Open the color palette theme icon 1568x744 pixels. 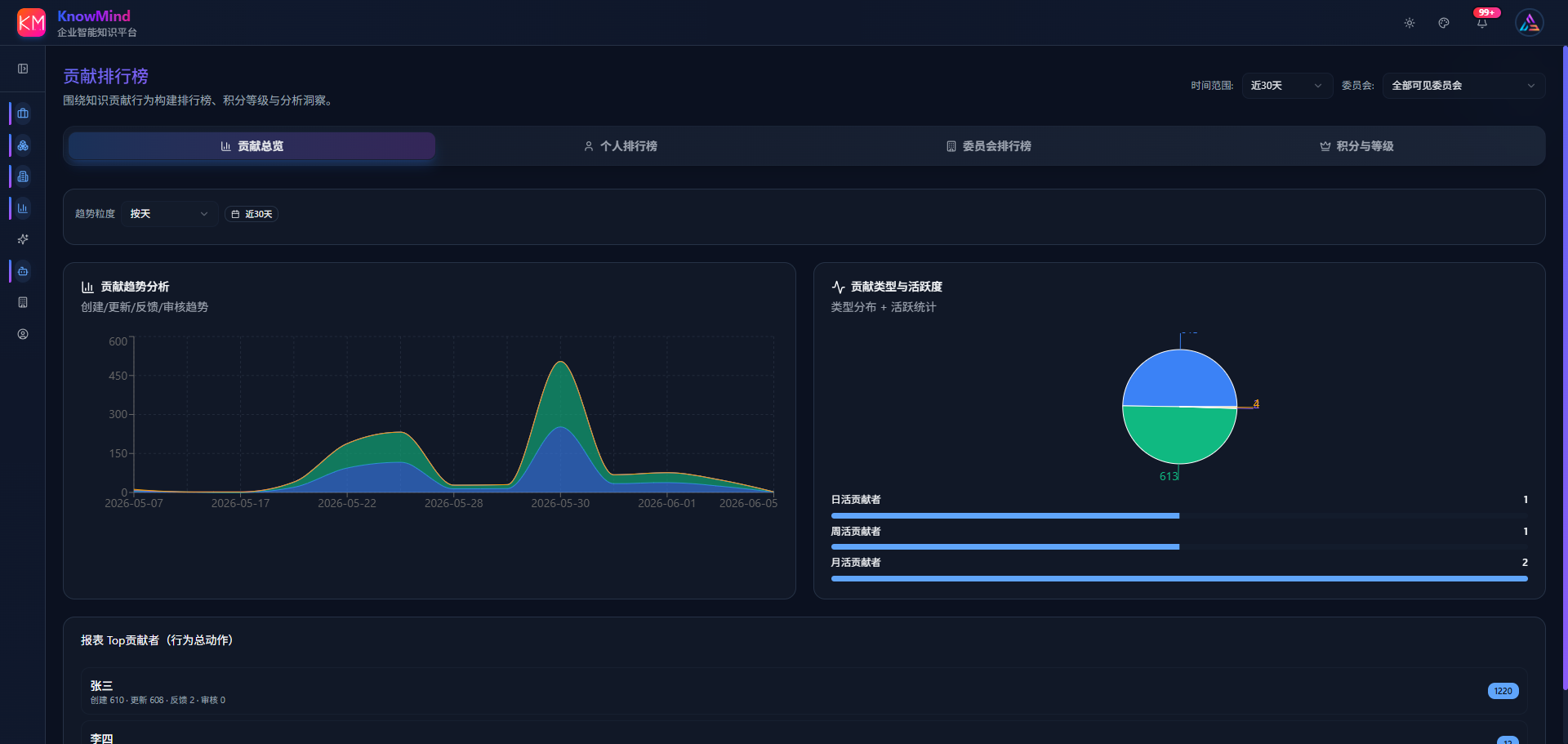(x=1444, y=23)
